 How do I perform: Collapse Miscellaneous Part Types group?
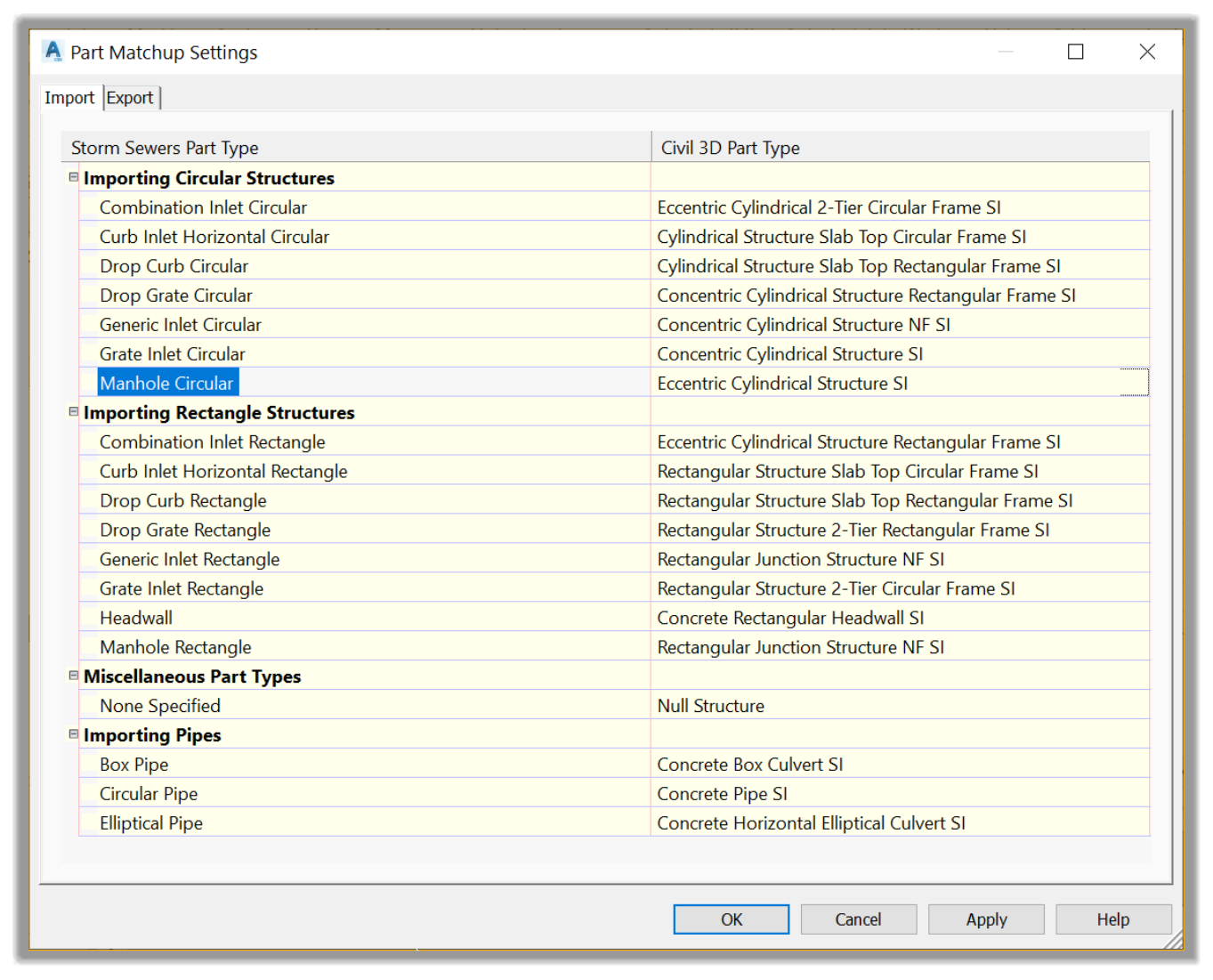tap(74, 676)
